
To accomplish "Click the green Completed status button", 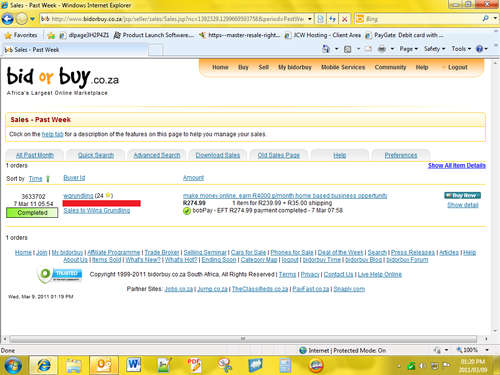I will (32, 213).
